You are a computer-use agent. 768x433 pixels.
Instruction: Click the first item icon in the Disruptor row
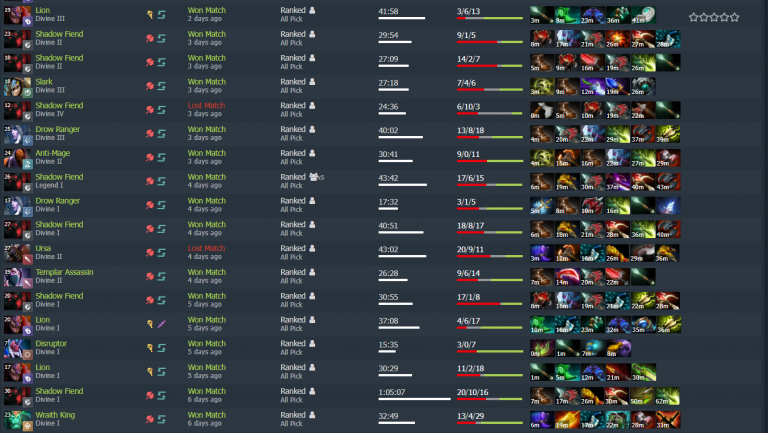542,348
